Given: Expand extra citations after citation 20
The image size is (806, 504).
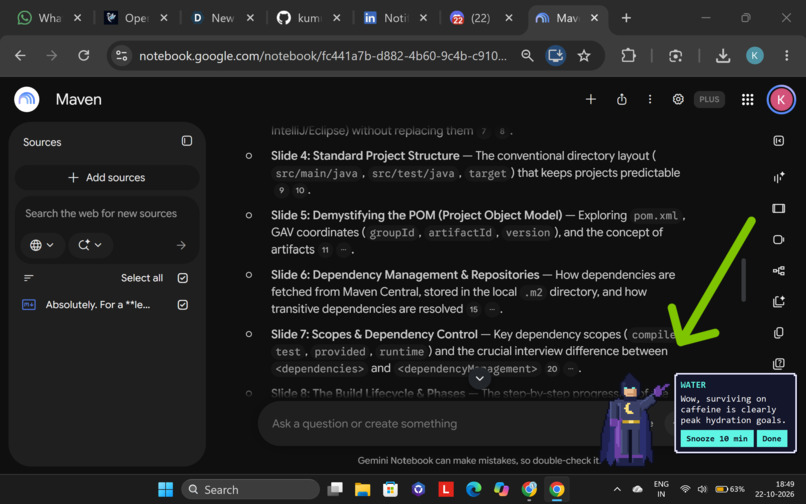Looking at the screenshot, I should [570, 369].
